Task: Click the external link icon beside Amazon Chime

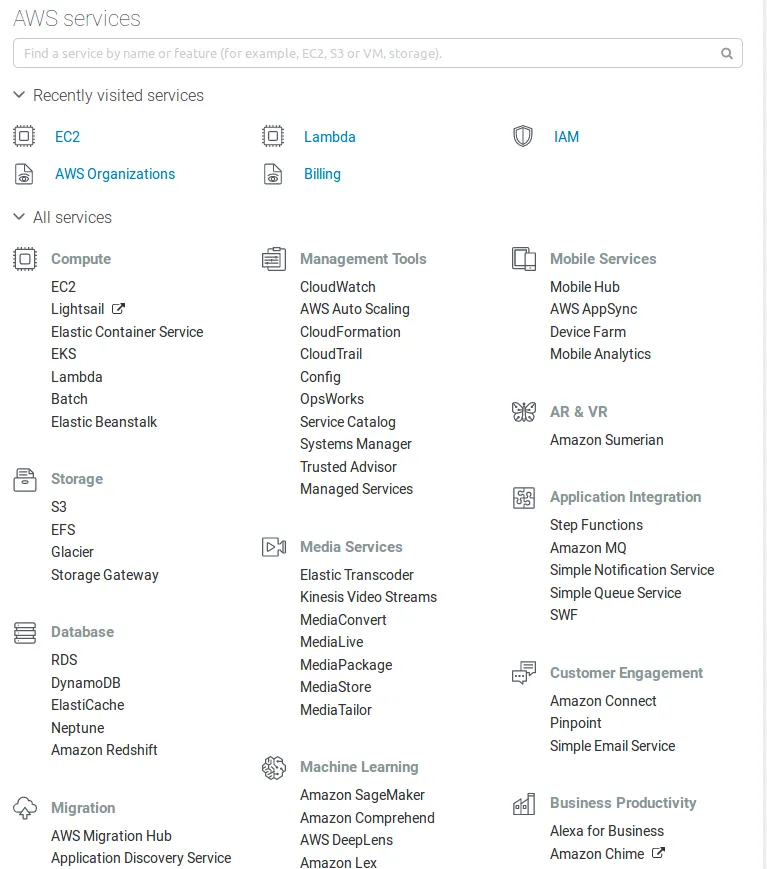Action: tap(658, 853)
